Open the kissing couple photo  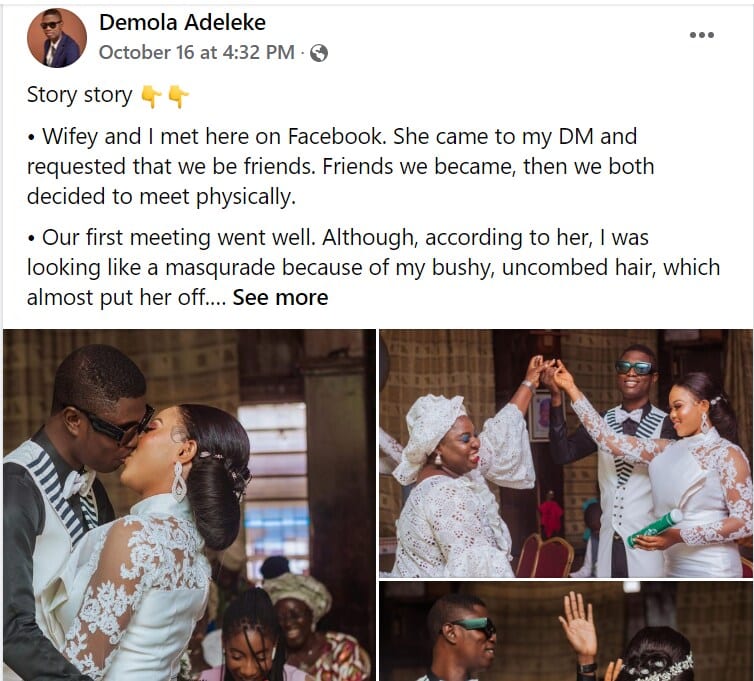(x=188, y=505)
